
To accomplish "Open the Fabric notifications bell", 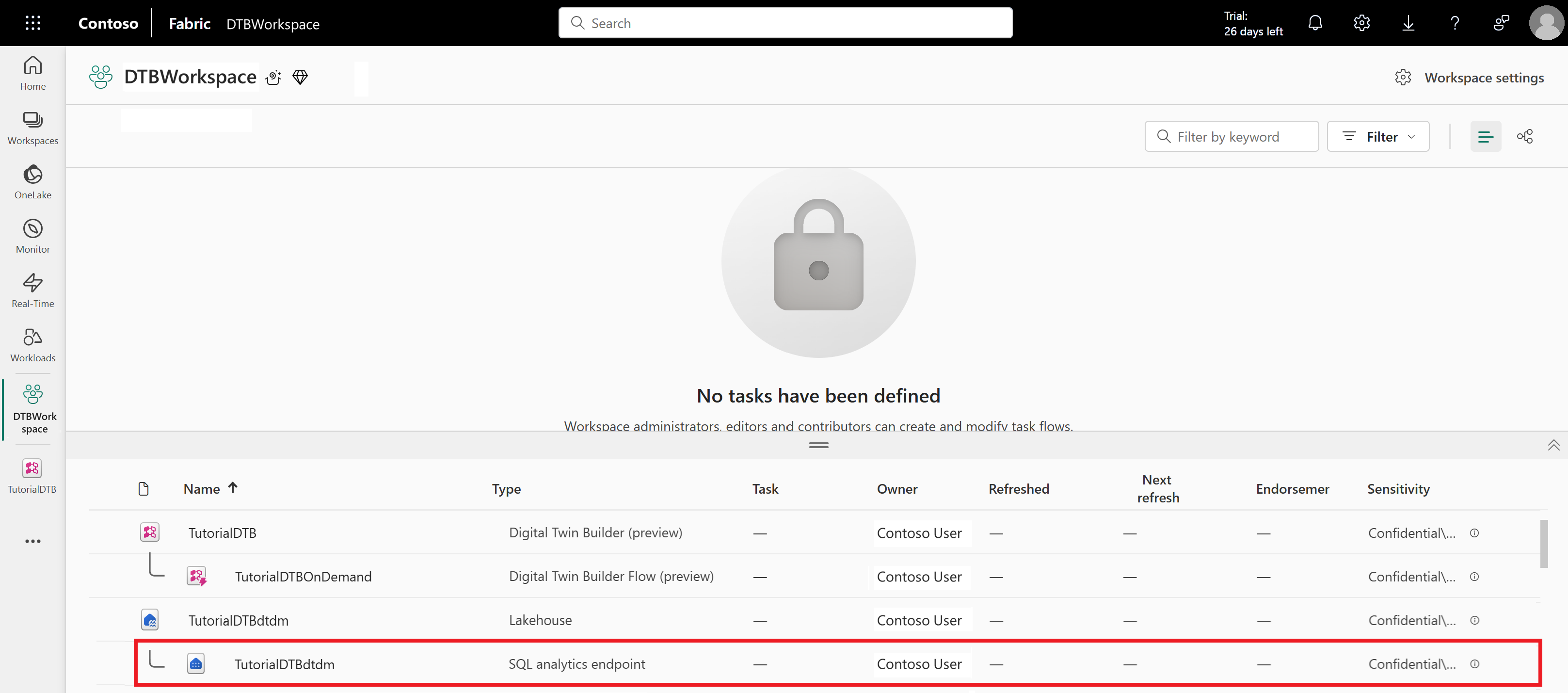I will pos(1315,22).
